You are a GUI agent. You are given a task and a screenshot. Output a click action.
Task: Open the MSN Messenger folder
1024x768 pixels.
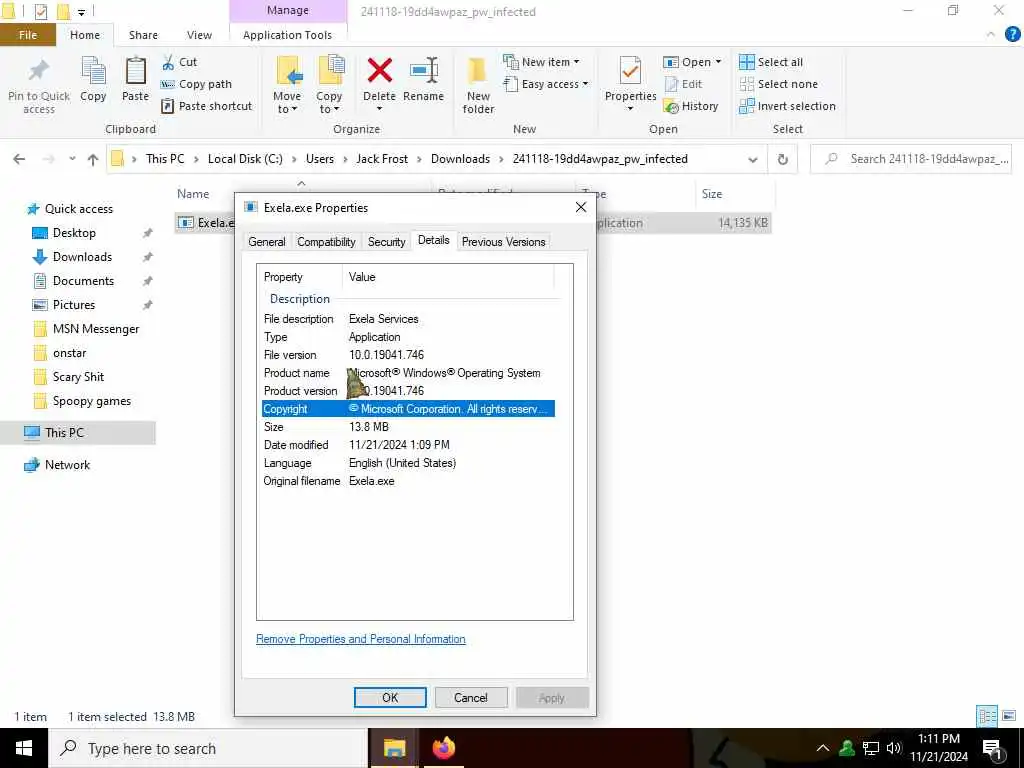coord(96,329)
